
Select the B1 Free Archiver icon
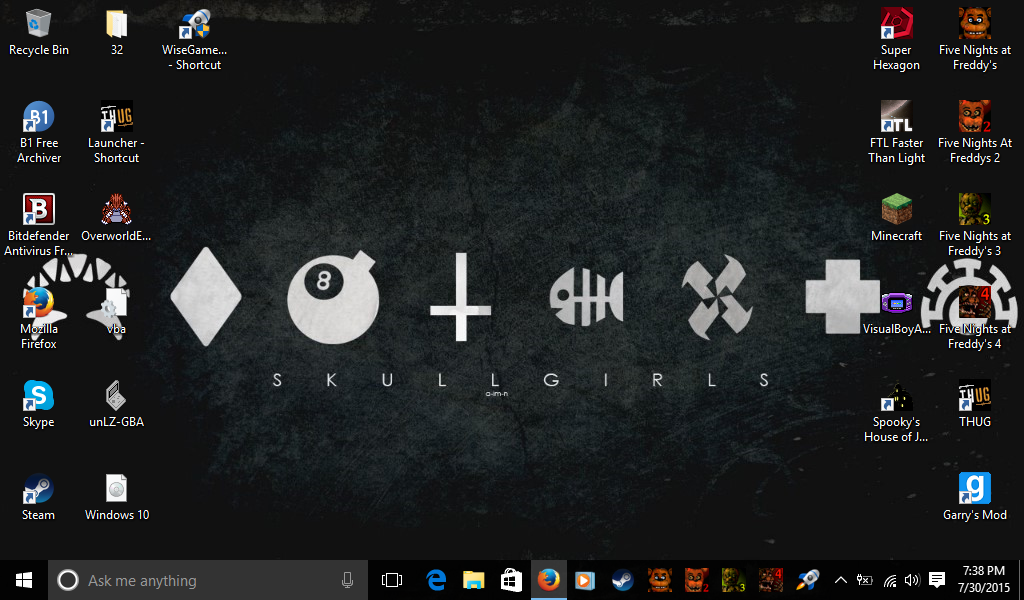coord(39,133)
